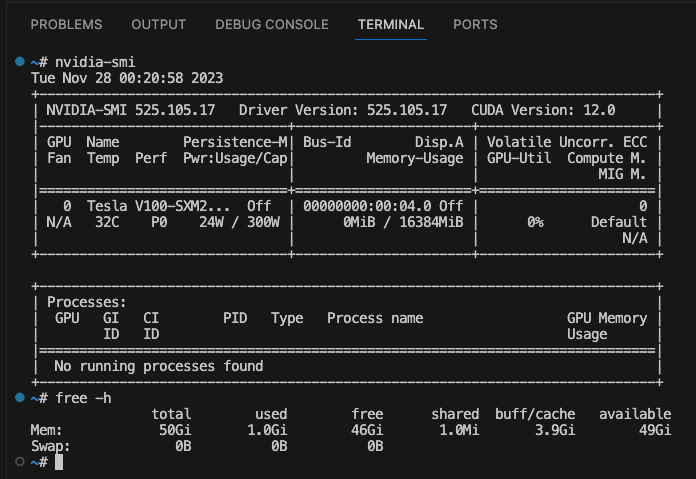Image resolution: width=696 pixels, height=479 pixels.
Task: Click the PID column header
Action: coord(235,318)
